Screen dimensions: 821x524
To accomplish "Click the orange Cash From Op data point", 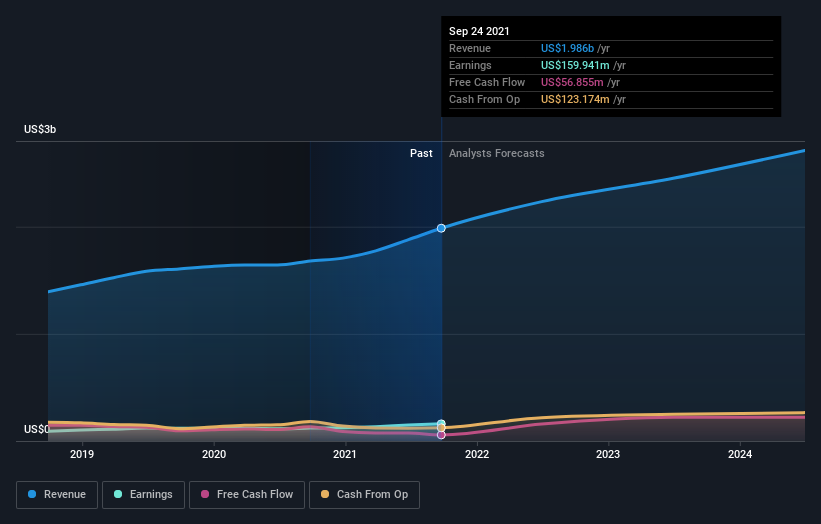I will [x=441, y=428].
